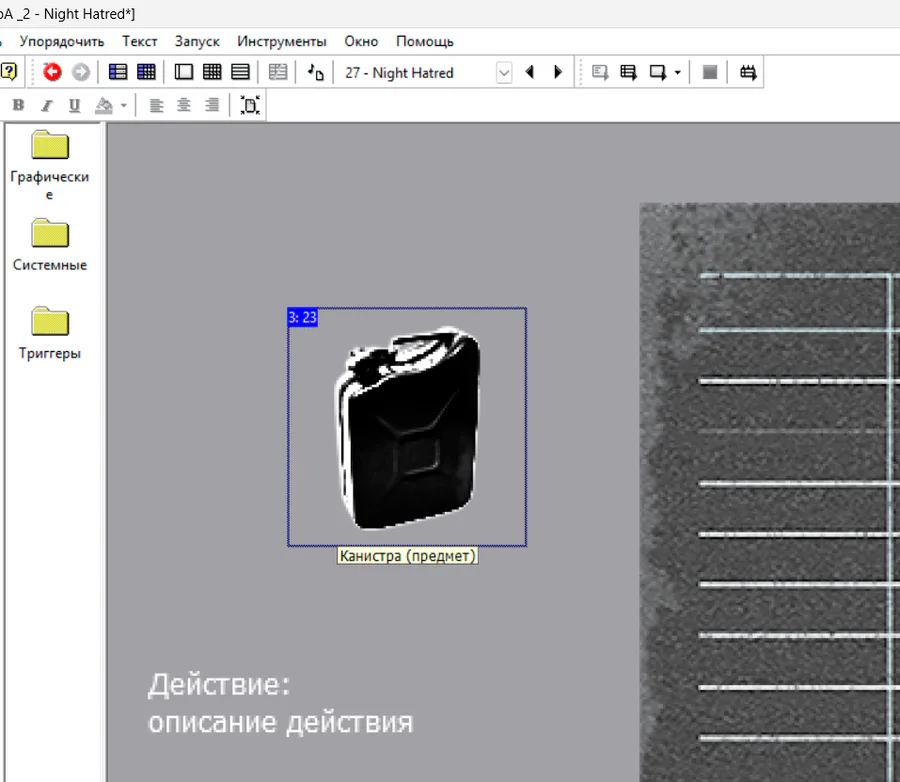
Task: Go back with the red arrow
Action: (x=52, y=72)
